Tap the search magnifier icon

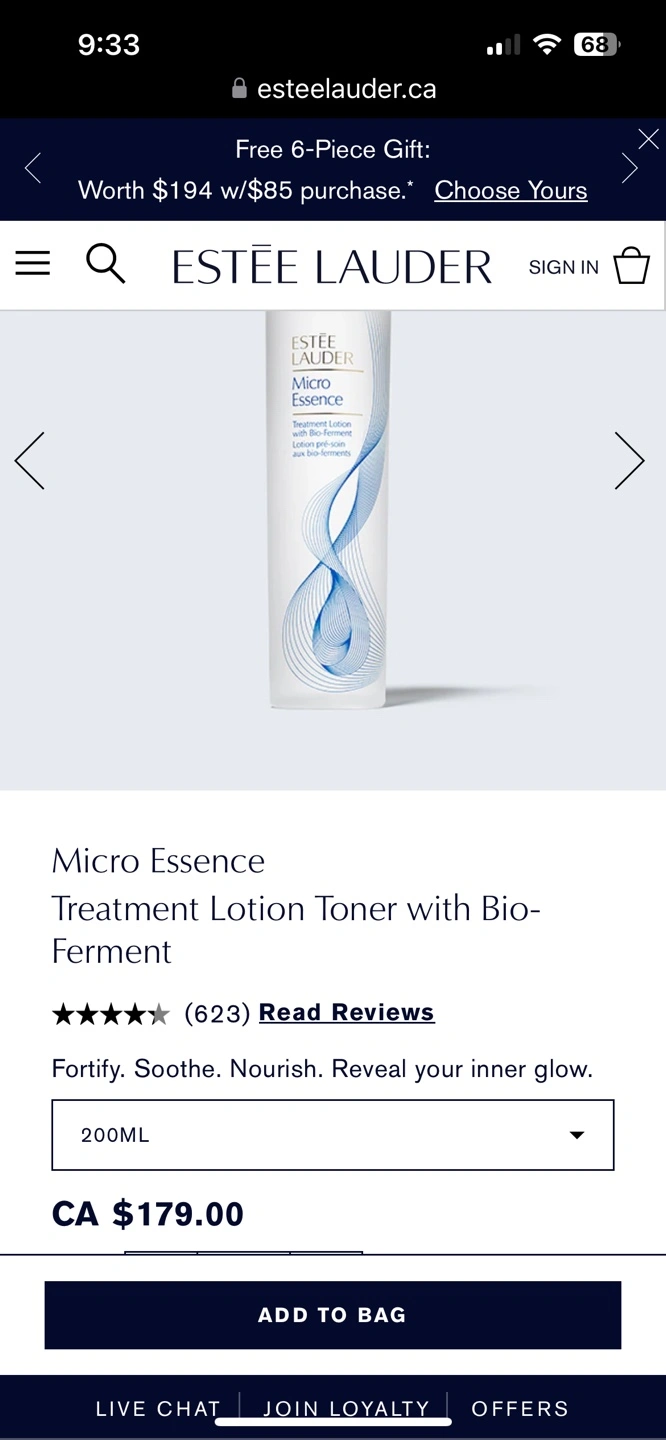(105, 264)
